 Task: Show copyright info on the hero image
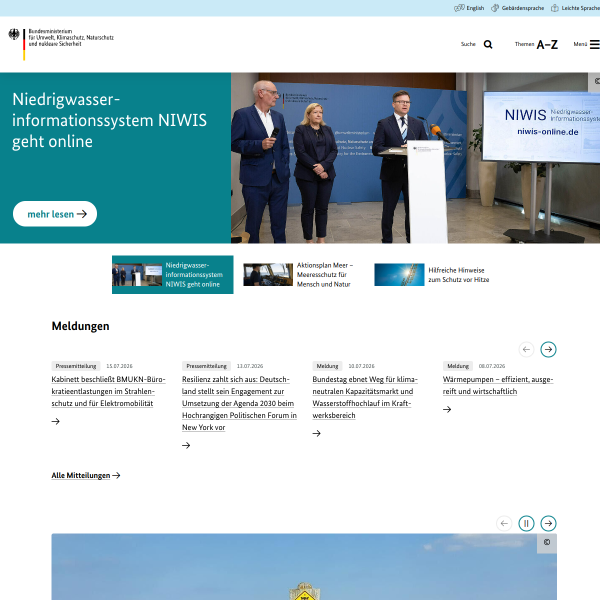click(x=596, y=81)
